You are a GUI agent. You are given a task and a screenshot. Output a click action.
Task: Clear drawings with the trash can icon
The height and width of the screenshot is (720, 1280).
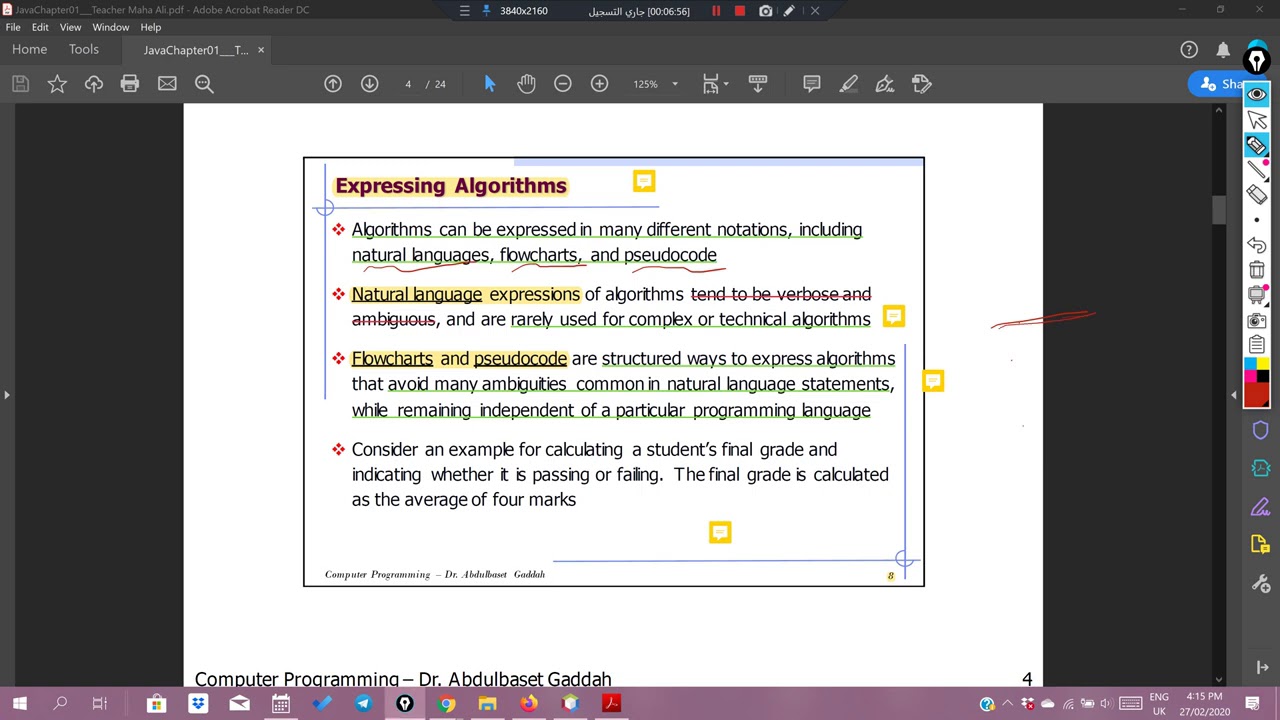point(1257,270)
